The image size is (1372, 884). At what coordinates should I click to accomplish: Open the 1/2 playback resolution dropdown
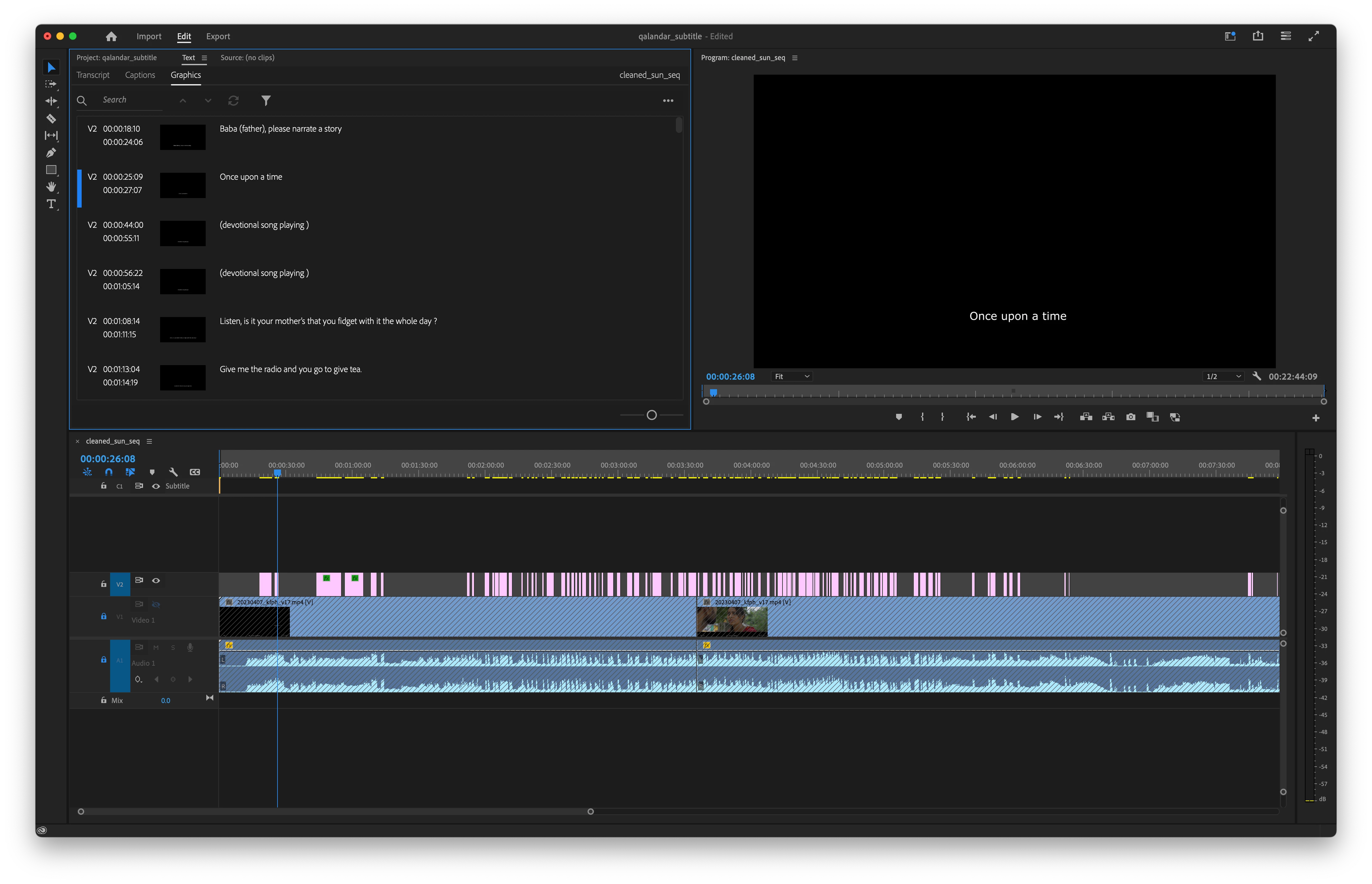1223,377
